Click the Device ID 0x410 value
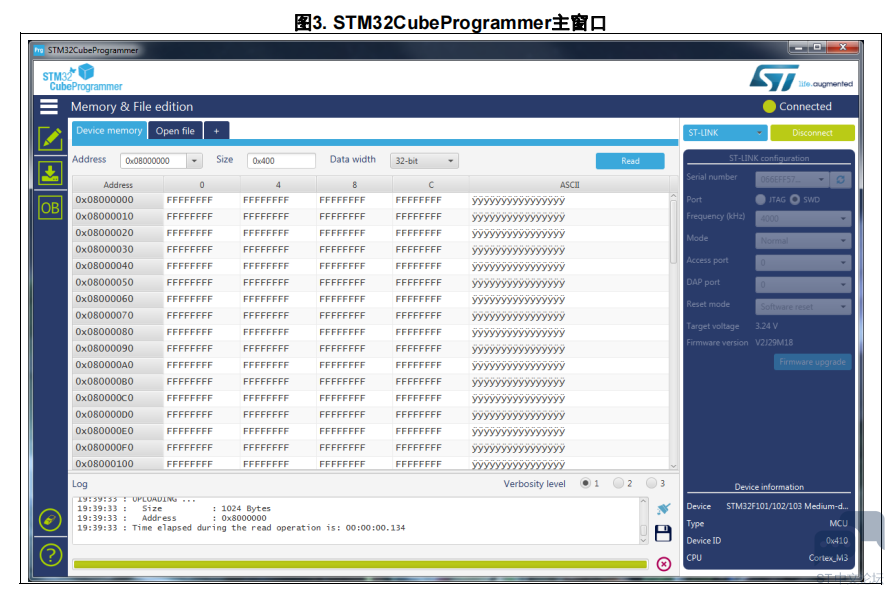893x594 pixels. coord(837,541)
